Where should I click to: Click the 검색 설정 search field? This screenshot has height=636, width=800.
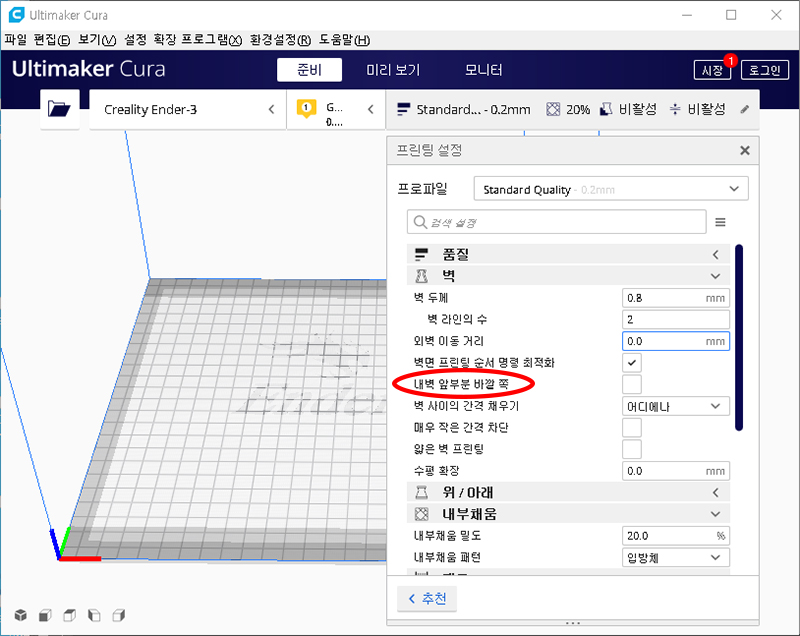coord(557,222)
